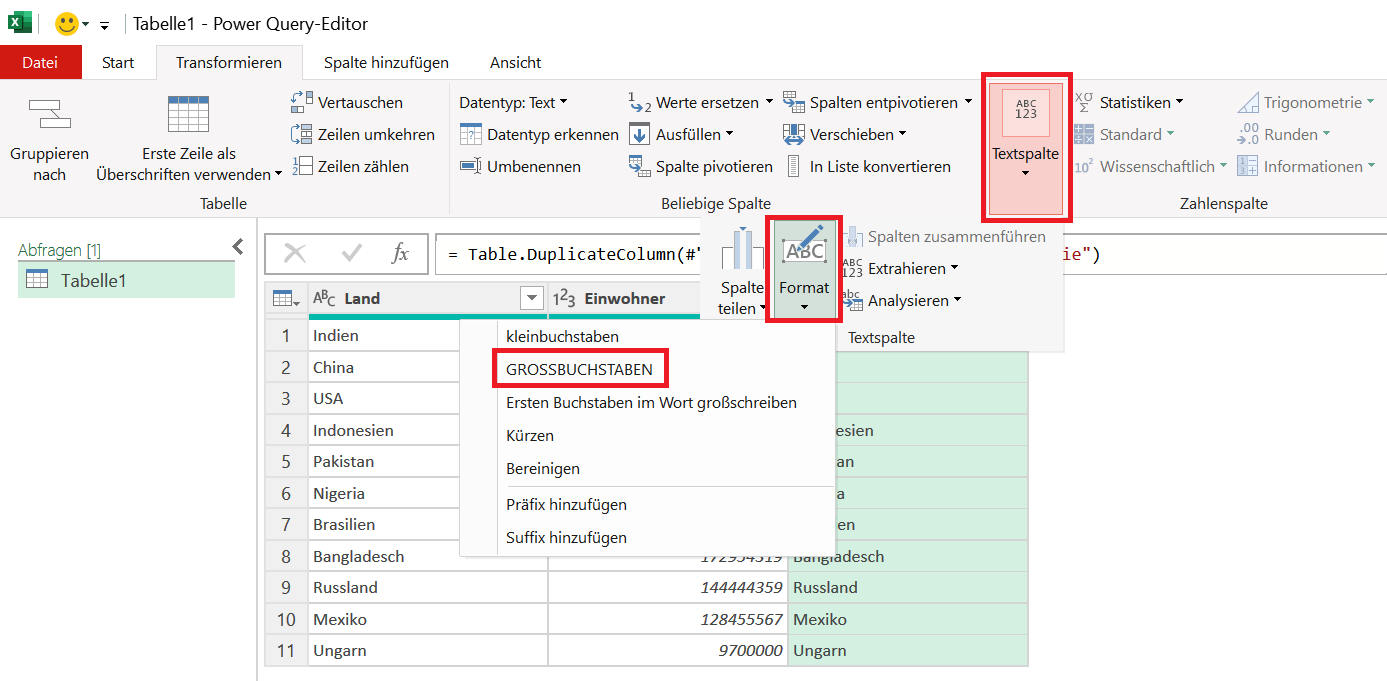Click the fx function icon
Screen dimensions: 1387x681
point(400,254)
